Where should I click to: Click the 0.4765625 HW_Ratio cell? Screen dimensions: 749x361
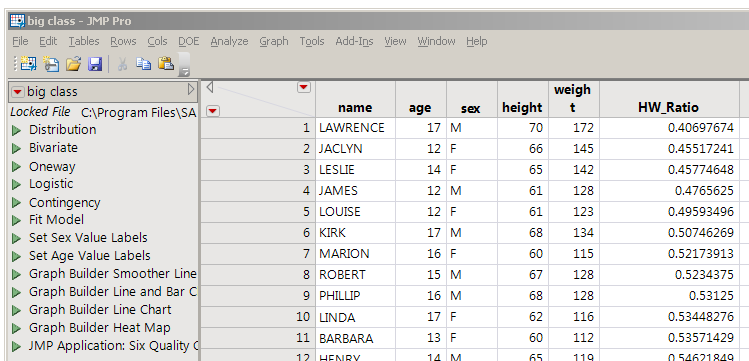(x=669, y=191)
